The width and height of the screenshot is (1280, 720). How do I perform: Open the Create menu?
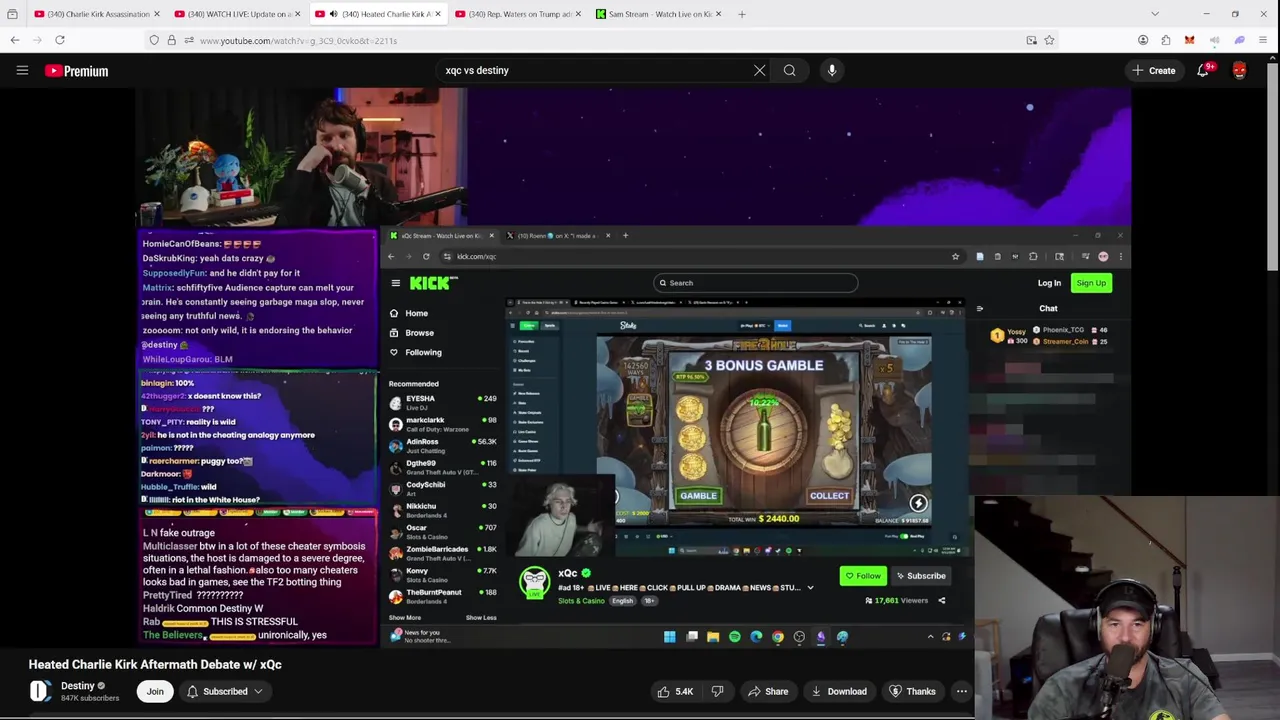[1153, 70]
